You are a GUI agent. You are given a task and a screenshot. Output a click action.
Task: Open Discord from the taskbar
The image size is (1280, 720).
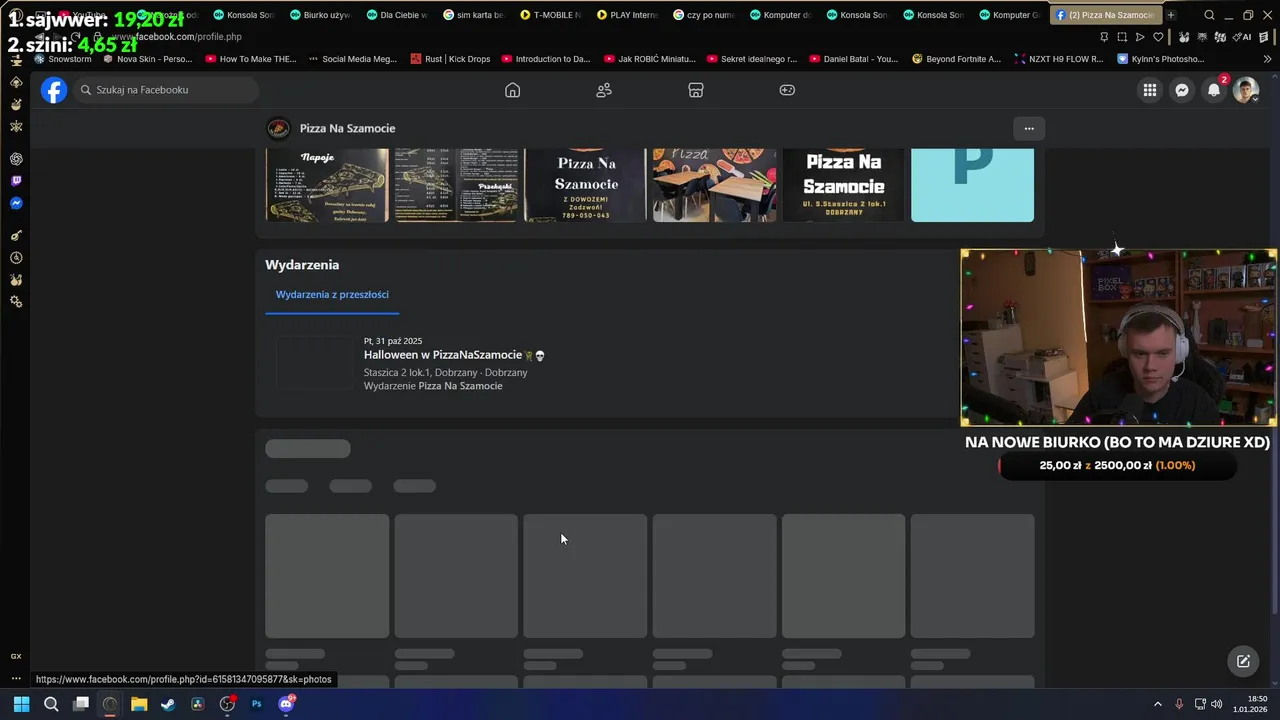pyautogui.click(x=286, y=704)
